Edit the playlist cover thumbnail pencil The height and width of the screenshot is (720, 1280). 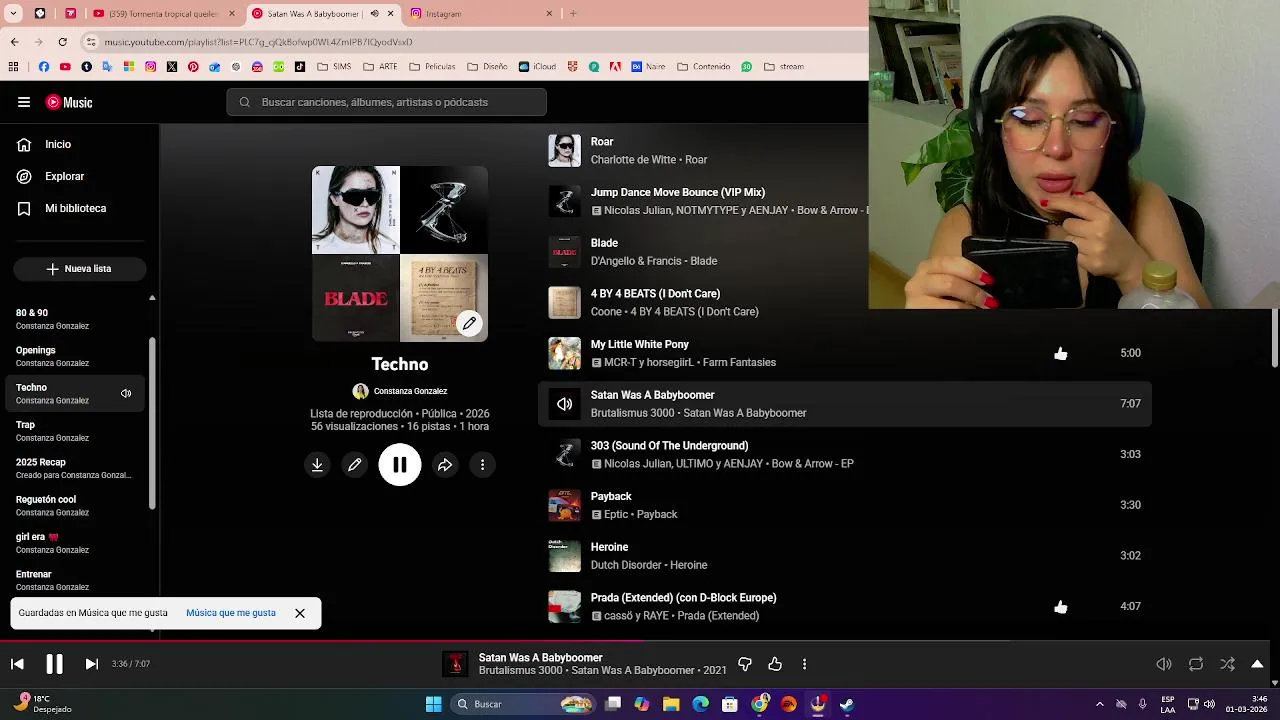pos(469,323)
